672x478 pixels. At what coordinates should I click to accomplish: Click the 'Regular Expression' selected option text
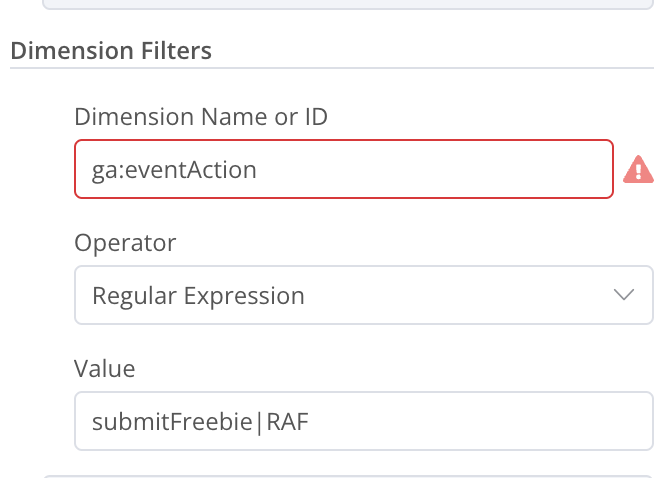(198, 296)
